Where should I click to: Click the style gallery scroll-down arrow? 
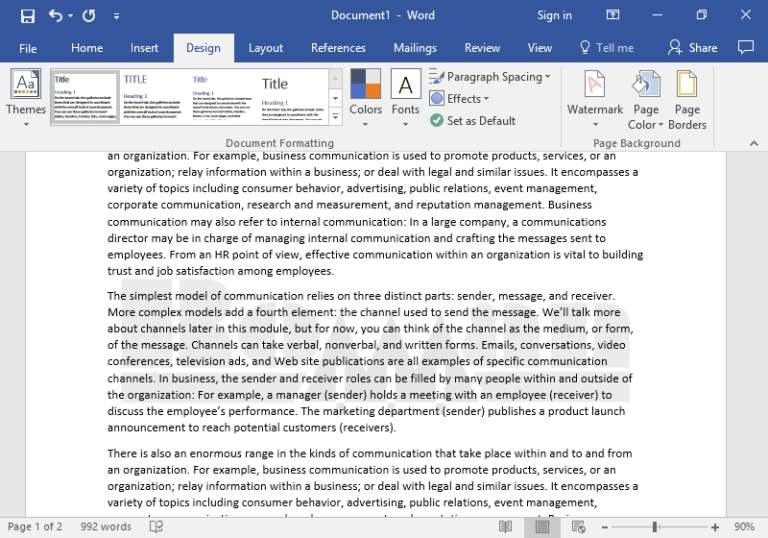pos(336,98)
